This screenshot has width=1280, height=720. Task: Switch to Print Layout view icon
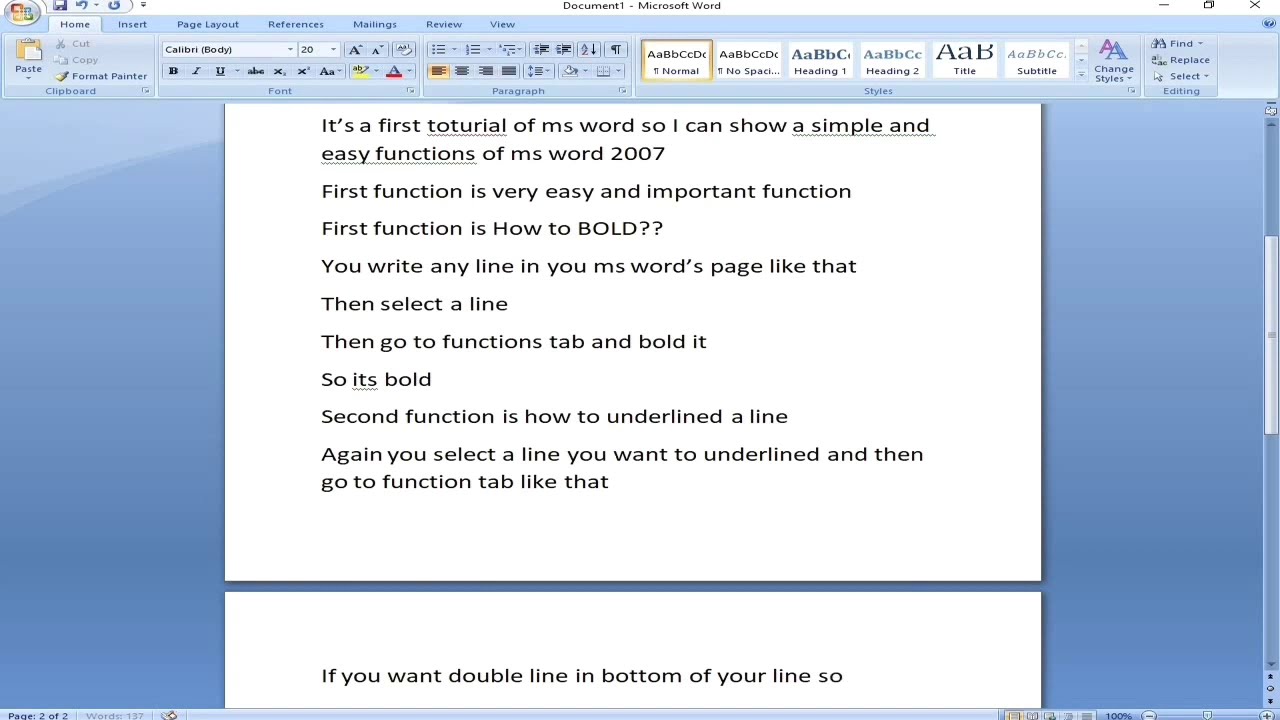point(1016,715)
